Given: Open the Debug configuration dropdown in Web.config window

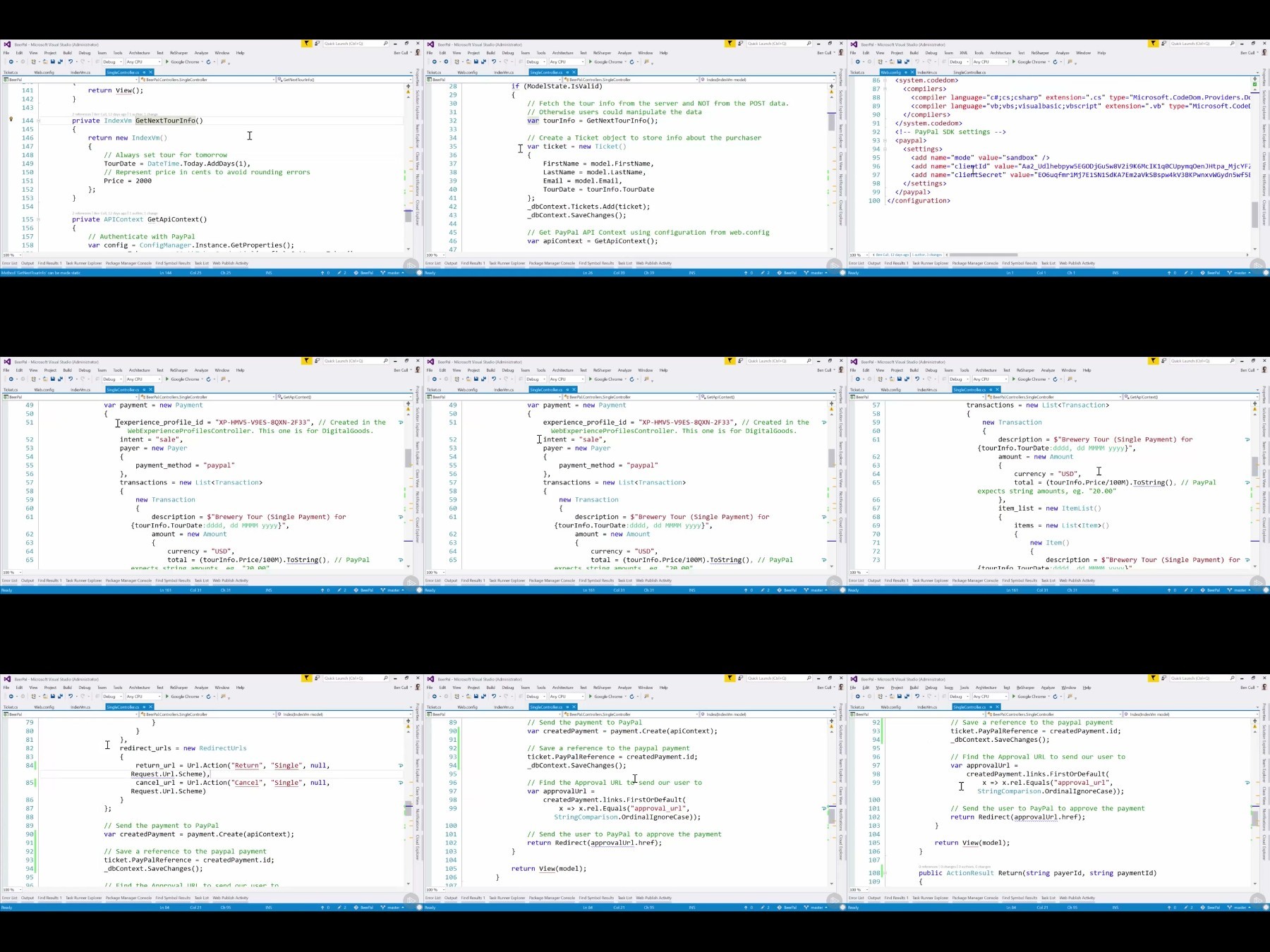Looking at the screenshot, I should [960, 62].
